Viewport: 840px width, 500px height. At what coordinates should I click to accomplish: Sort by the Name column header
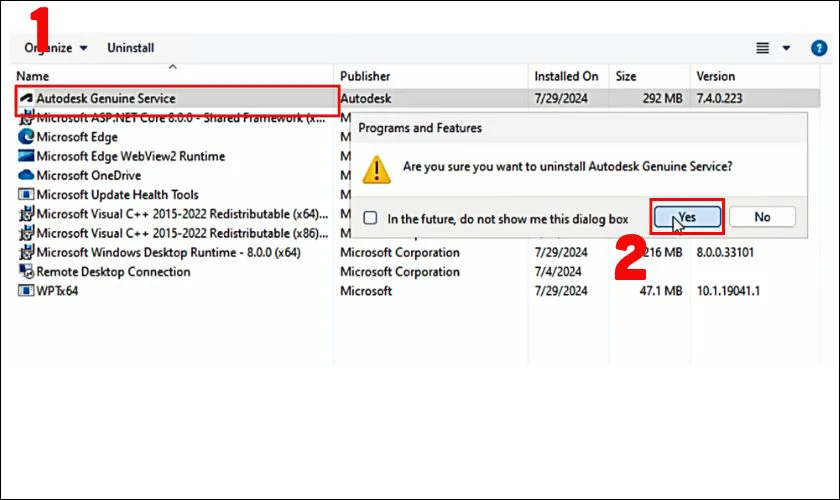click(32, 76)
